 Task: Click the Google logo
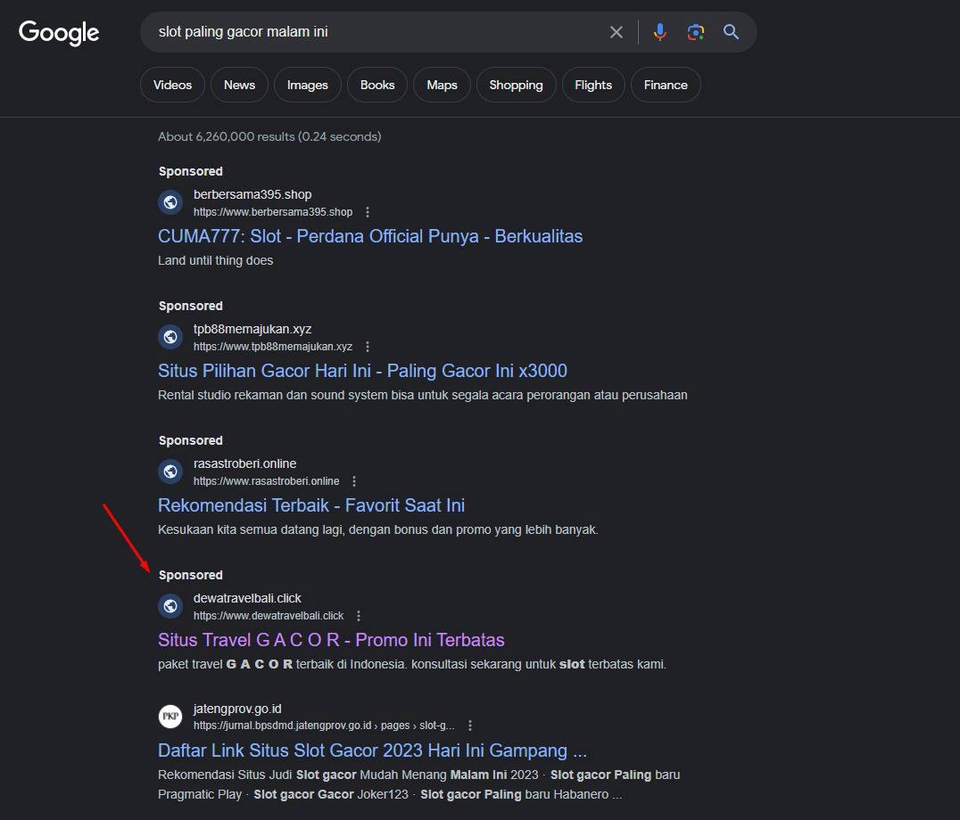tap(59, 32)
